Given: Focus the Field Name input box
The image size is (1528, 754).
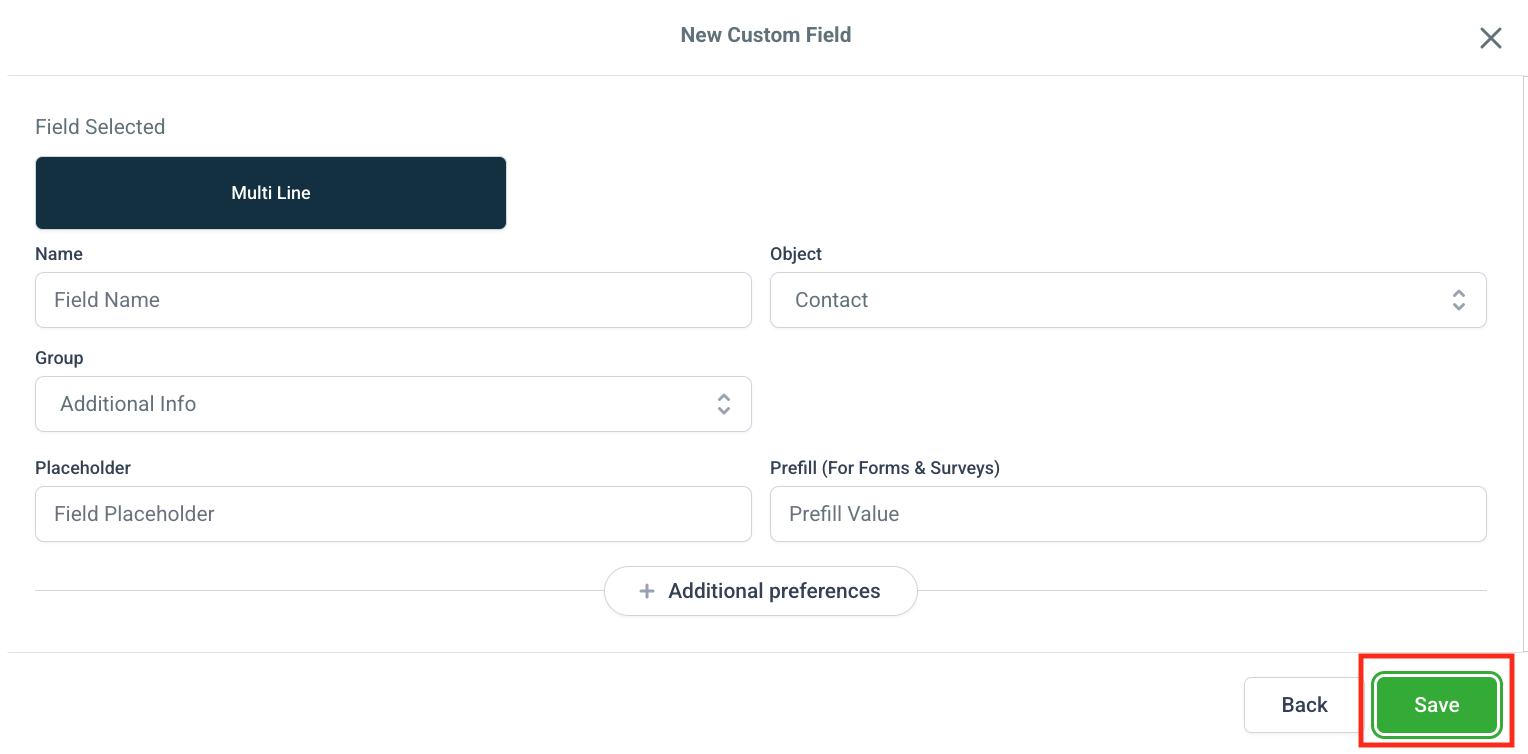Looking at the screenshot, I should [x=393, y=300].
